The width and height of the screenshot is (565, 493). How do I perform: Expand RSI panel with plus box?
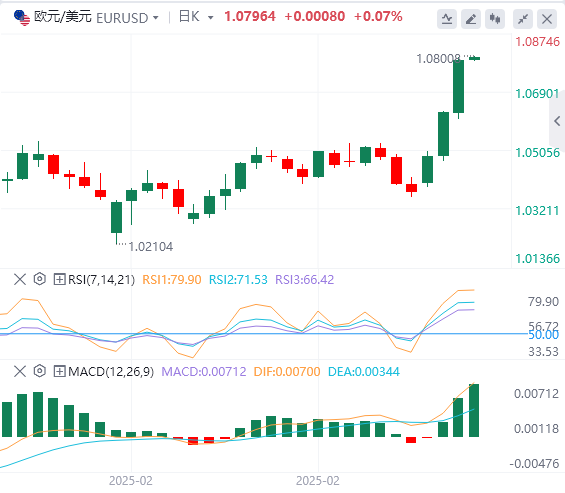pos(59,279)
